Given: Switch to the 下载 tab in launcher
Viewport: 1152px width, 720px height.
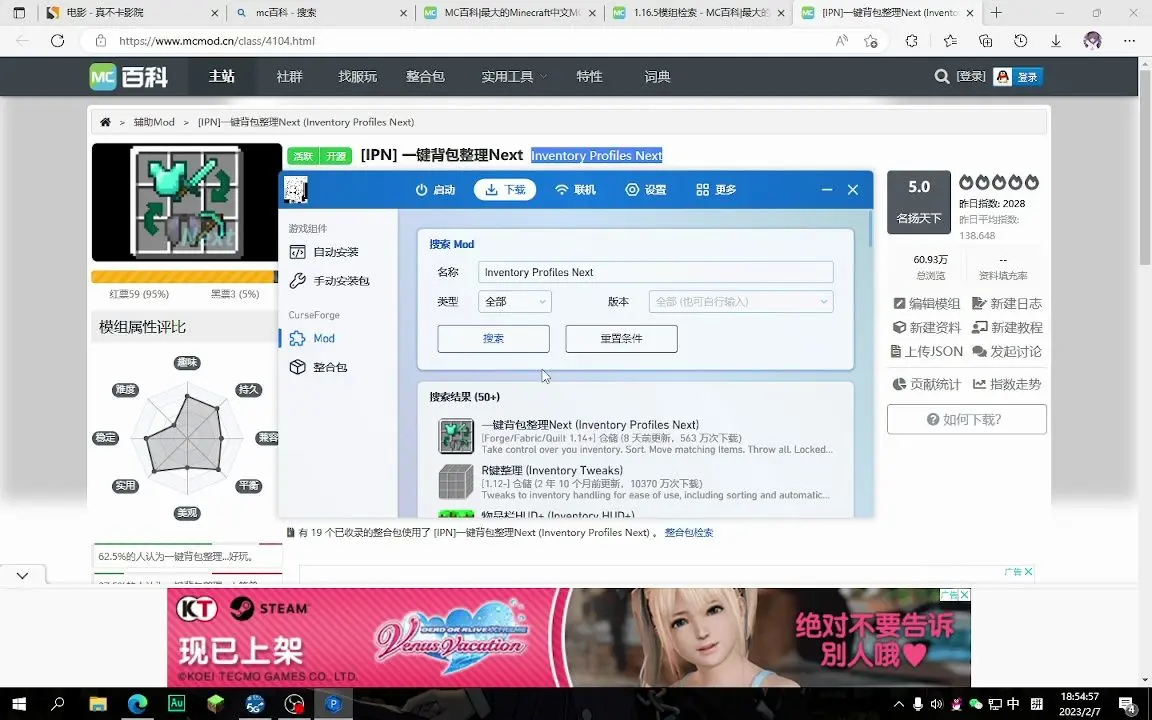Looking at the screenshot, I should coord(505,190).
